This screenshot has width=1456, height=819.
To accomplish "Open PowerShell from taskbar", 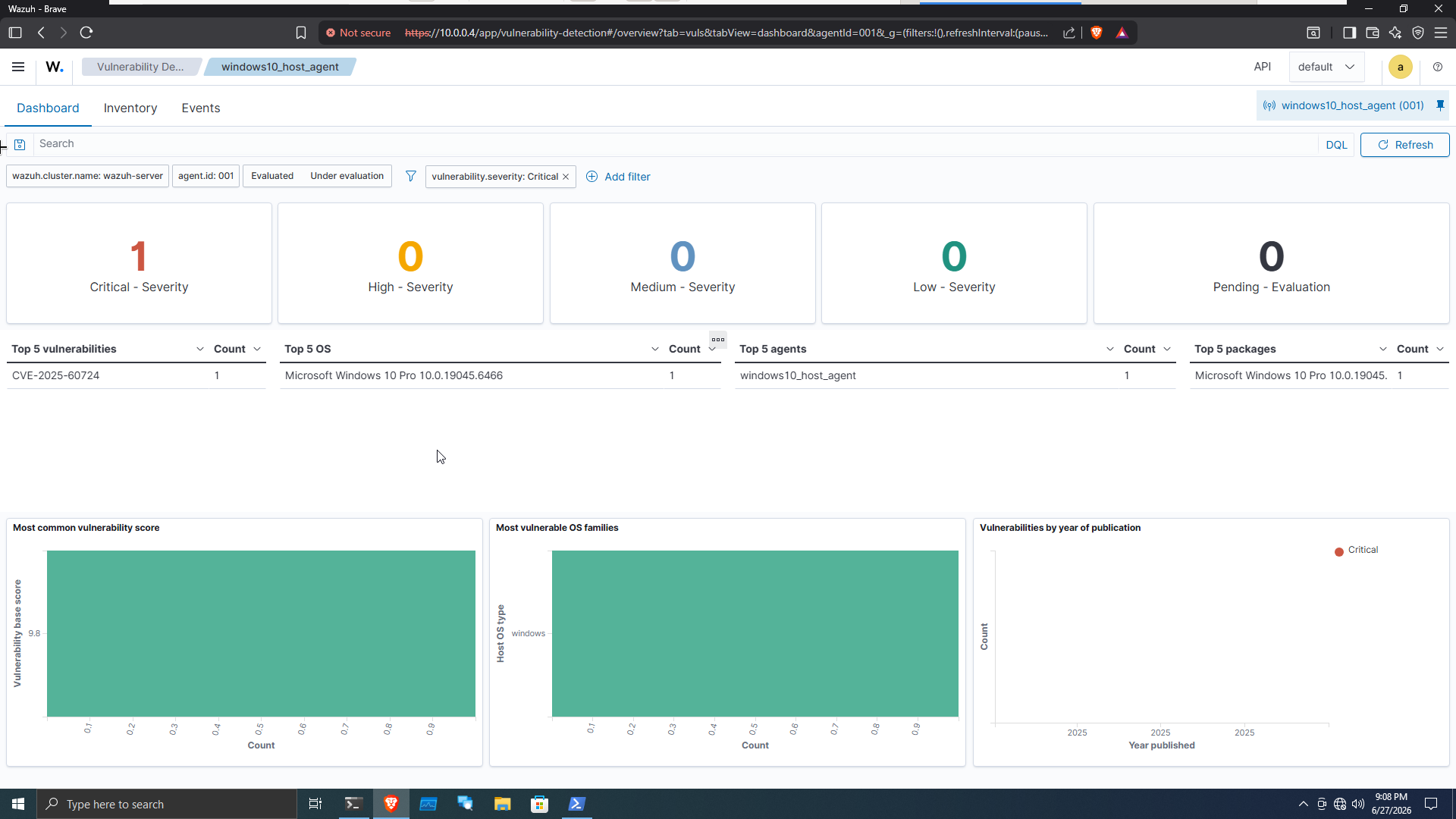I will 576,804.
